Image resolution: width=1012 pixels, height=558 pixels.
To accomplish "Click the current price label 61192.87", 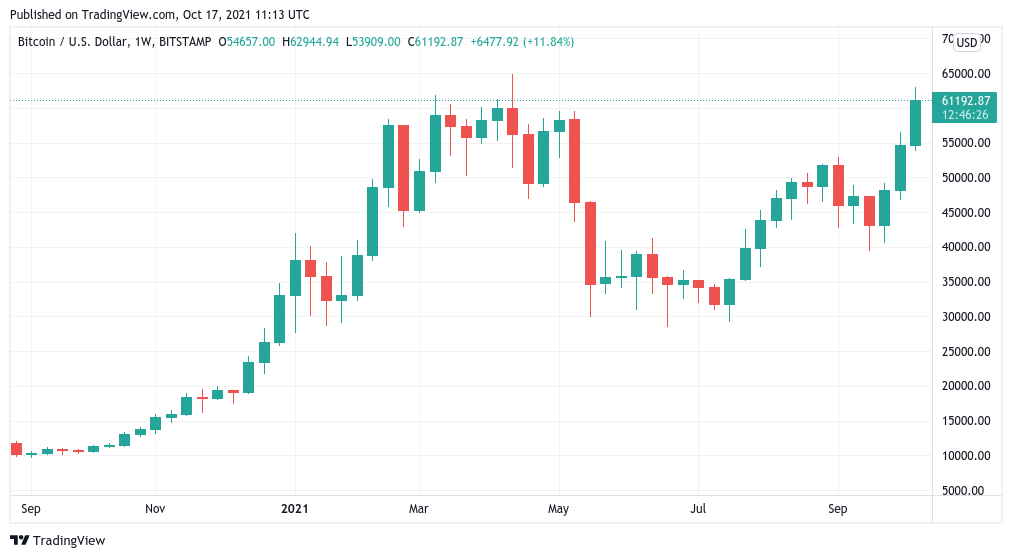I will point(965,100).
